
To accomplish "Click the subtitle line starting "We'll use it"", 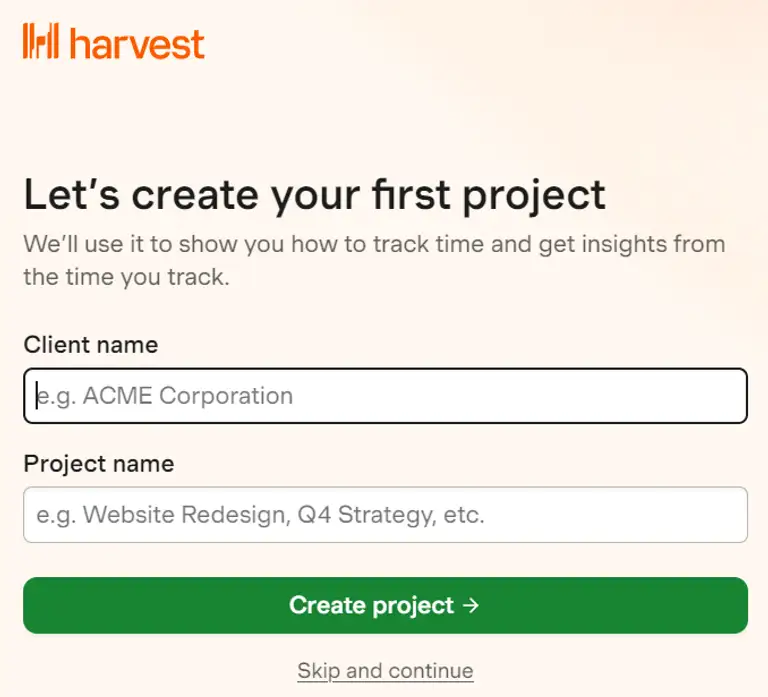I will pos(375,244).
